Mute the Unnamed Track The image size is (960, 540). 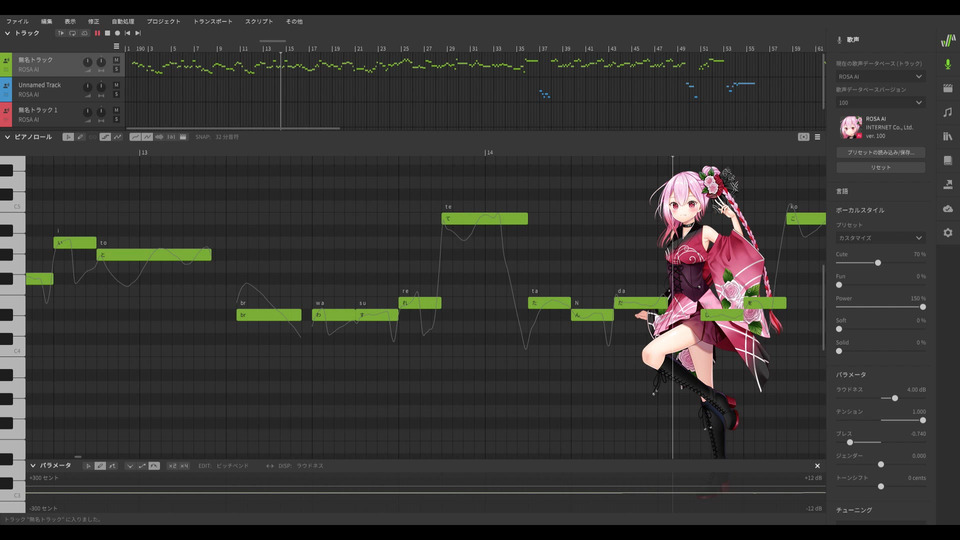click(x=116, y=85)
